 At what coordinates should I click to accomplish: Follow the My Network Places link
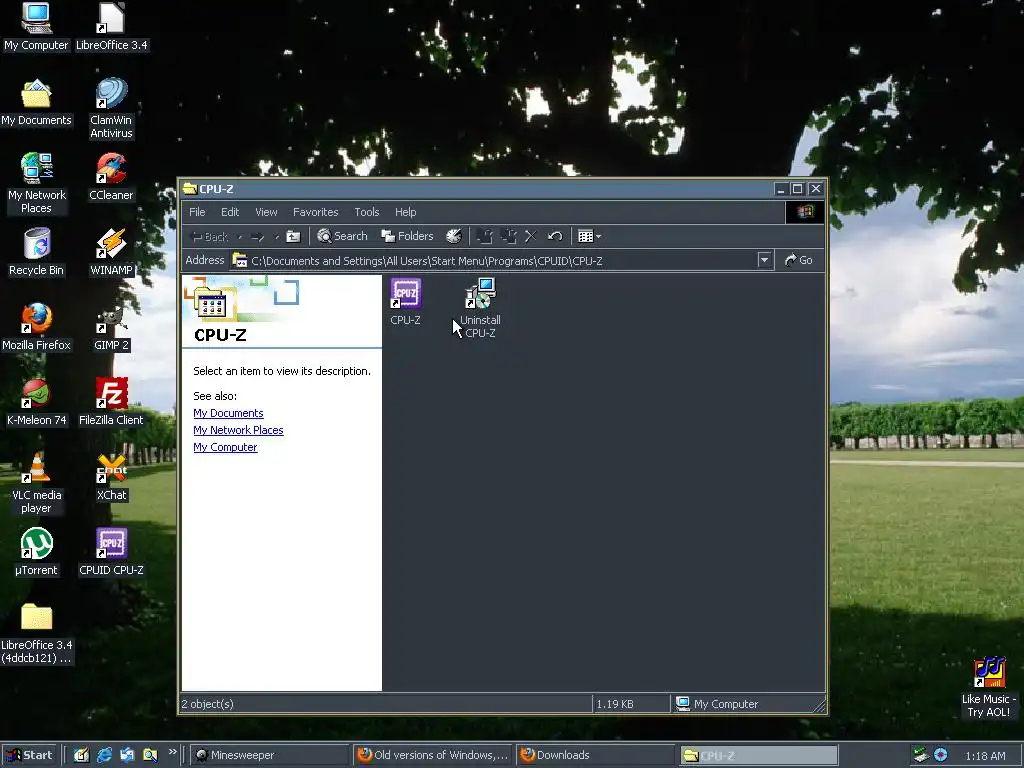tap(238, 430)
